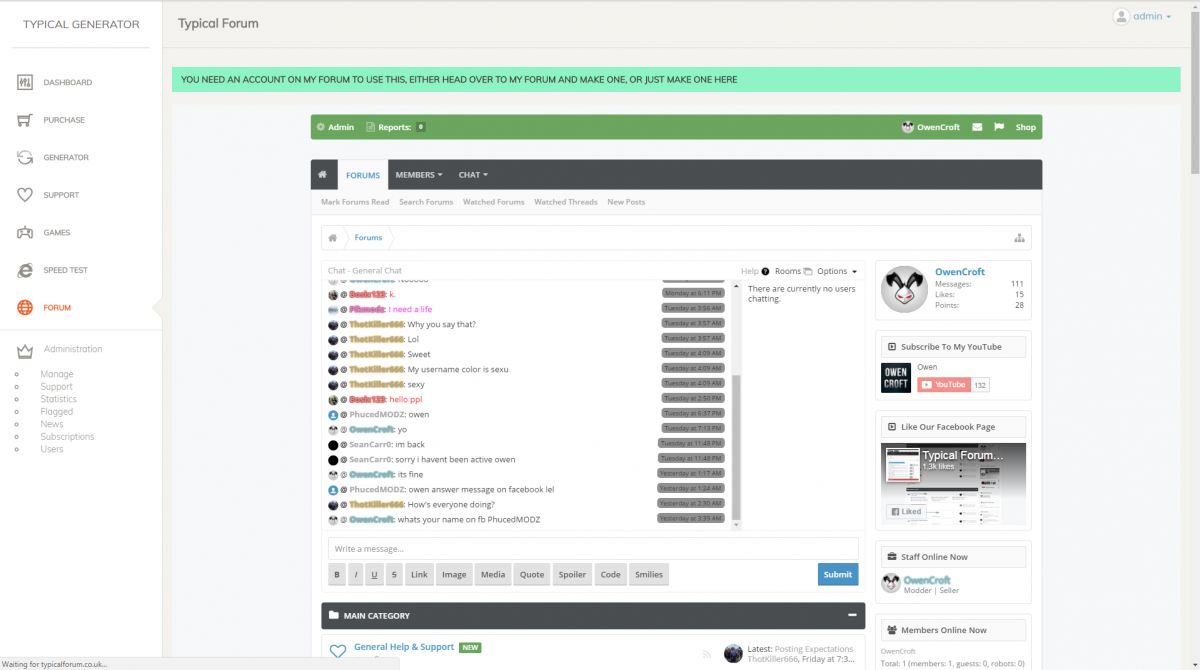1200x670 pixels.
Task: Open the inbox envelope icon
Action: click(977, 127)
